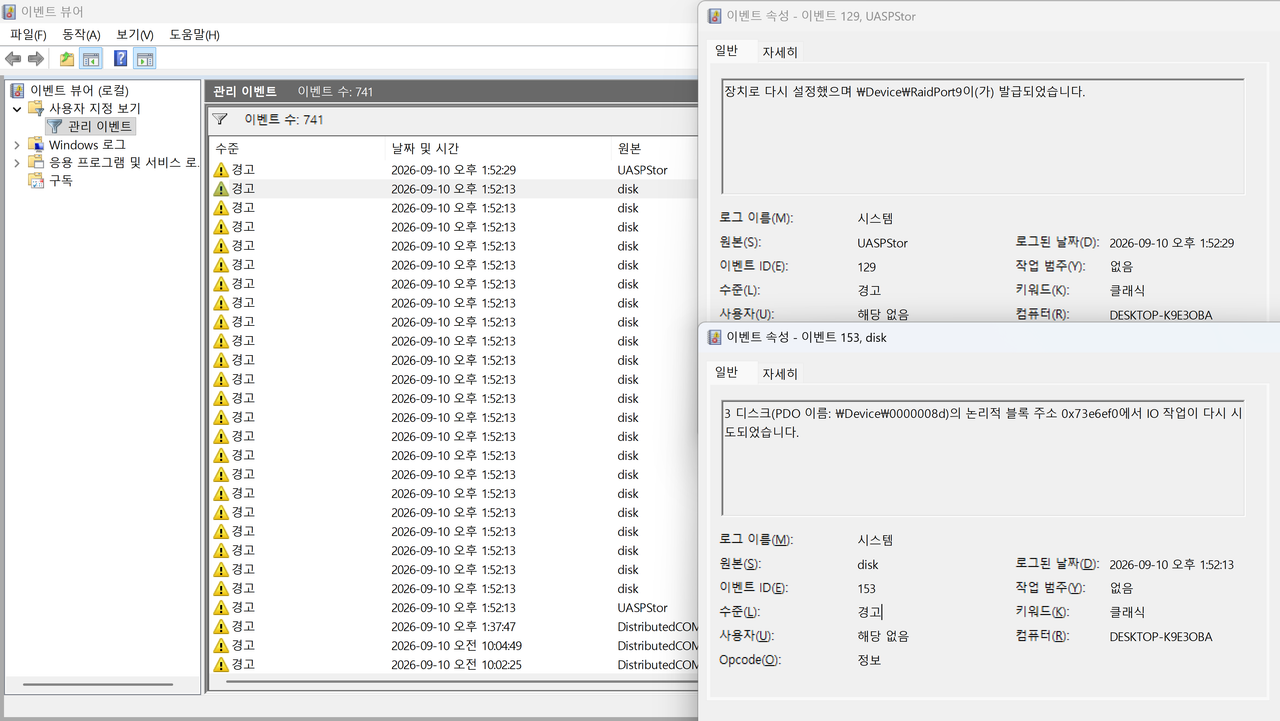Image resolution: width=1280 pixels, height=721 pixels.
Task: Go forward with the right arrow toolbar icon
Action: 36,59
